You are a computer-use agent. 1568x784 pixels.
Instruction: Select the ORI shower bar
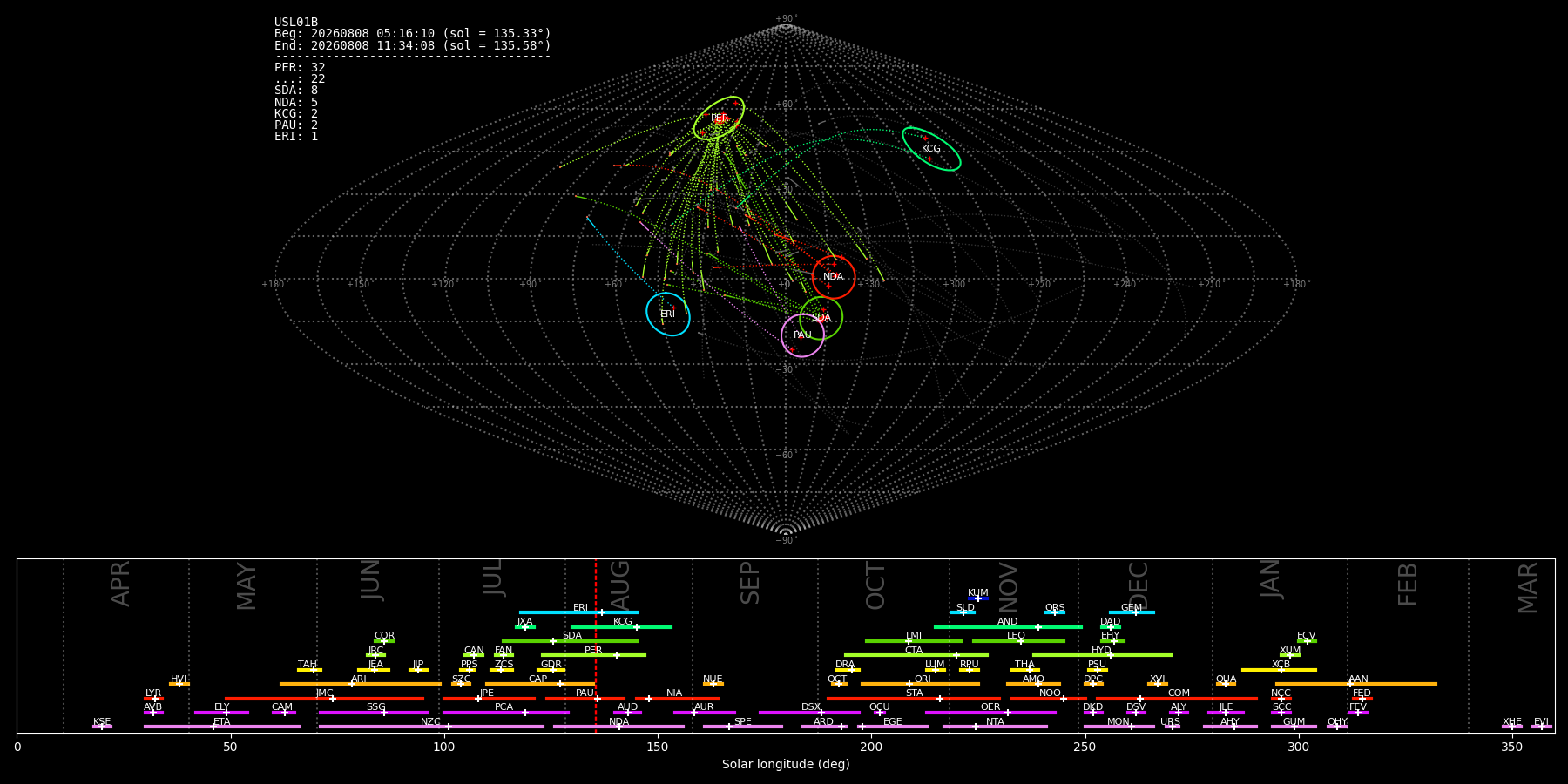[x=920, y=684]
